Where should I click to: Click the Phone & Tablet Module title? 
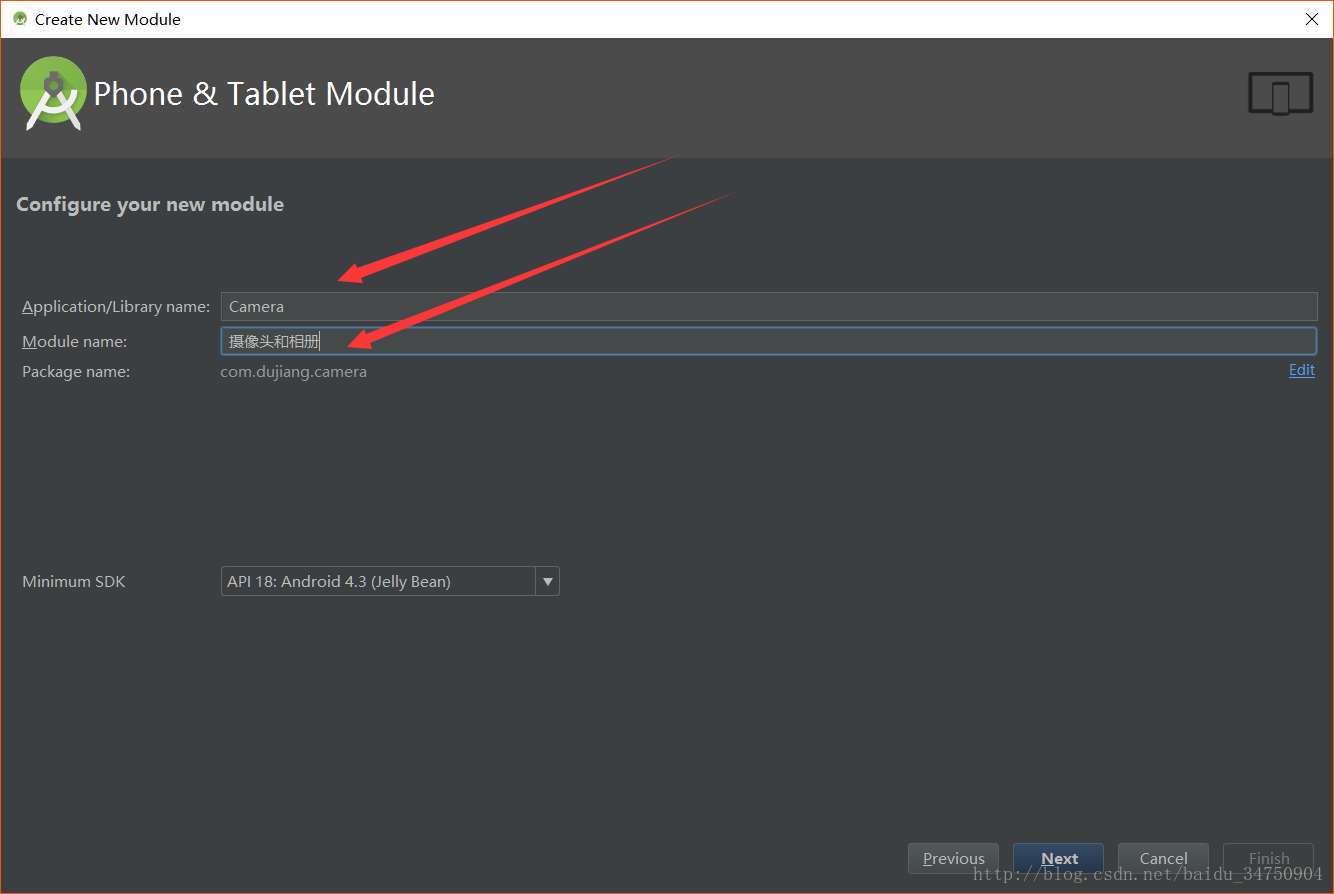(264, 94)
